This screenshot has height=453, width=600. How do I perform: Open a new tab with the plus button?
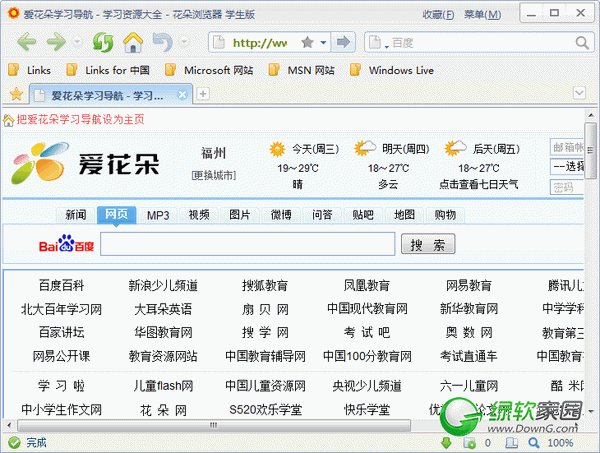click(x=203, y=94)
